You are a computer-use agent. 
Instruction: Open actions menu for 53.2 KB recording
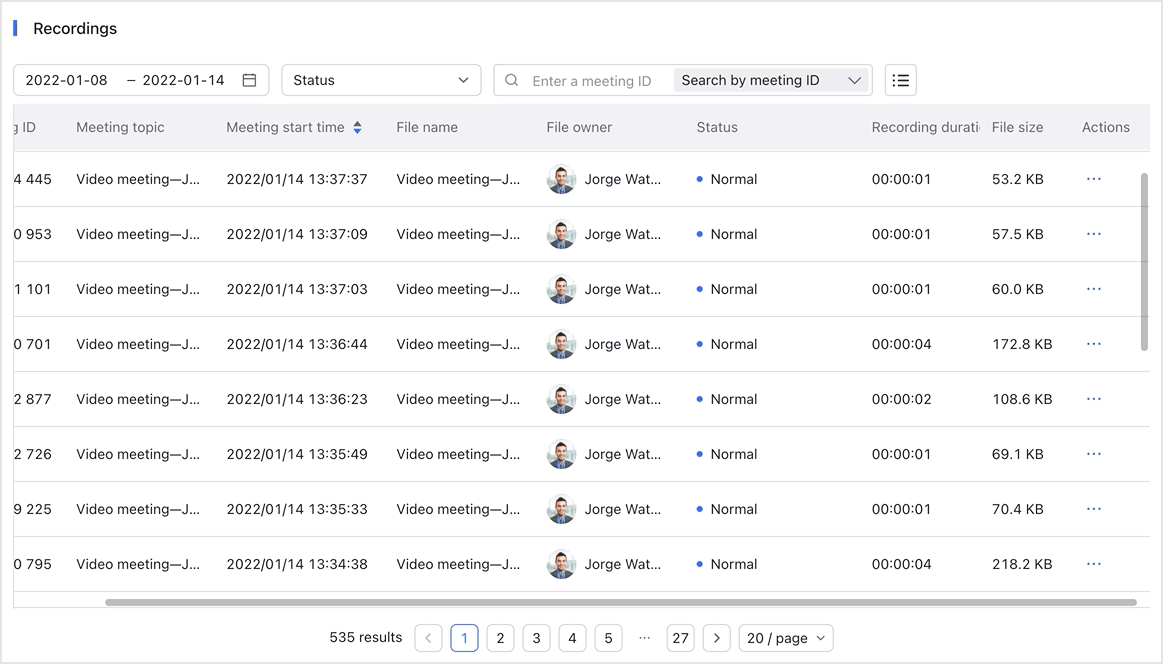(x=1093, y=179)
